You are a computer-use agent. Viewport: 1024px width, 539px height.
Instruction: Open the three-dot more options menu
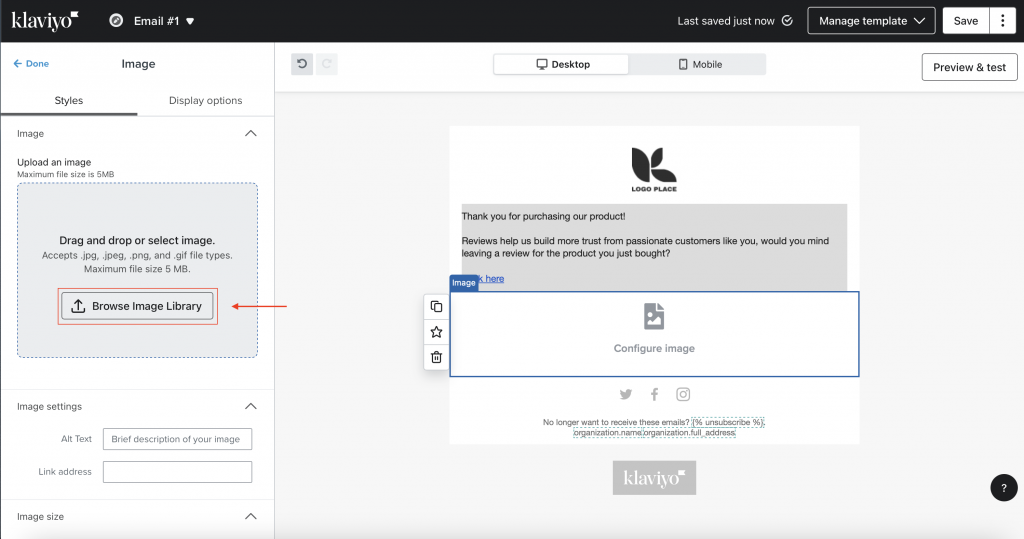click(1002, 21)
